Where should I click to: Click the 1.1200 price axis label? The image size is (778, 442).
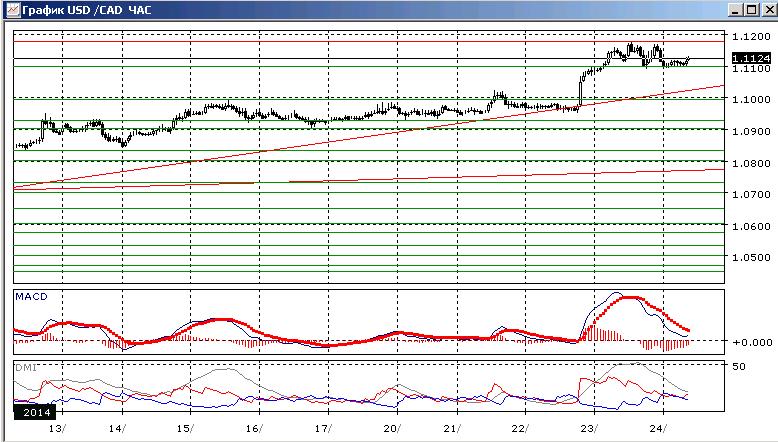[751, 36]
